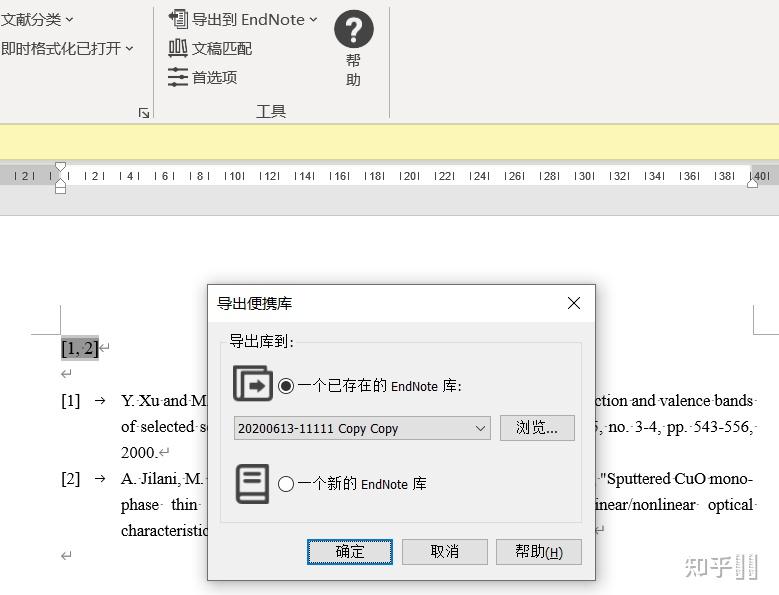Click the text '2000.' in reference one
This screenshot has width=779, height=595.
(x=140, y=452)
